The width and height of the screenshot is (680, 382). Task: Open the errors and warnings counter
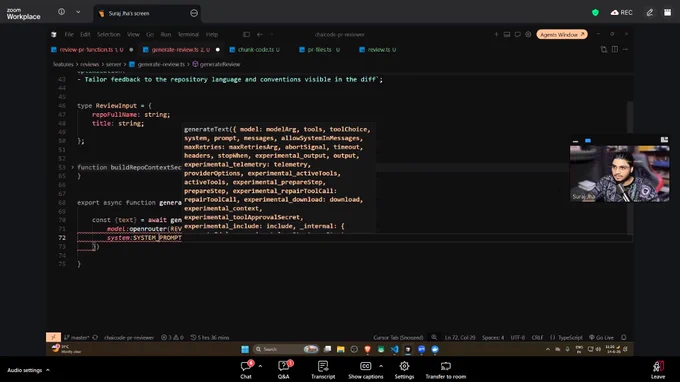(x=172, y=337)
